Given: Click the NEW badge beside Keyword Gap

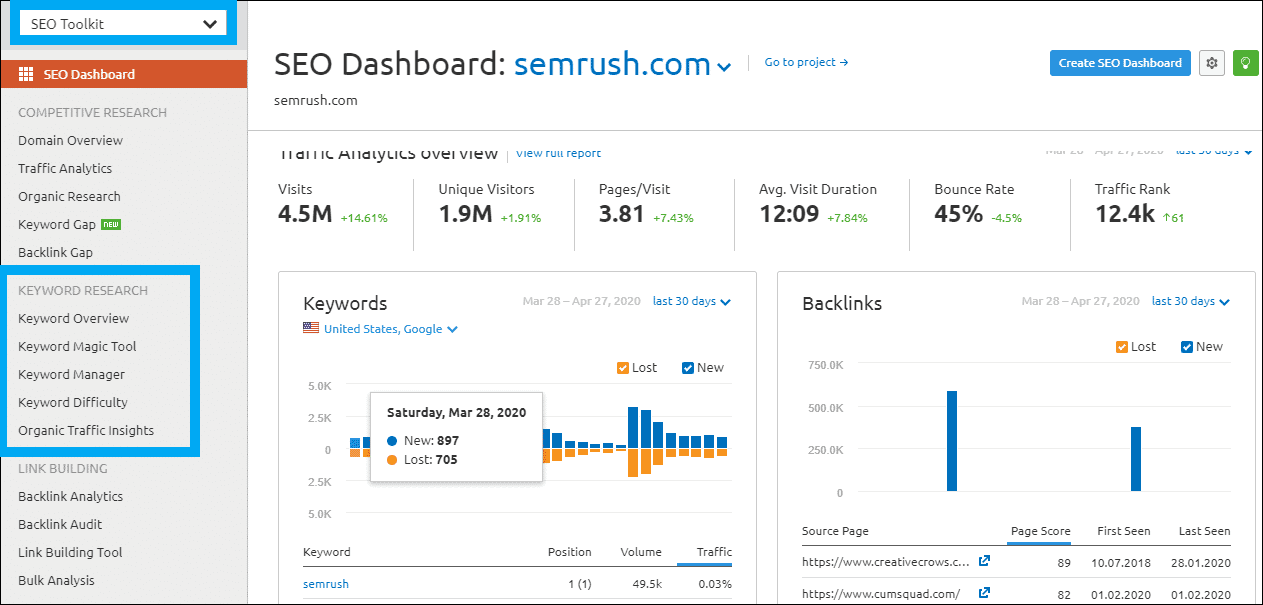Looking at the screenshot, I should (x=110, y=224).
